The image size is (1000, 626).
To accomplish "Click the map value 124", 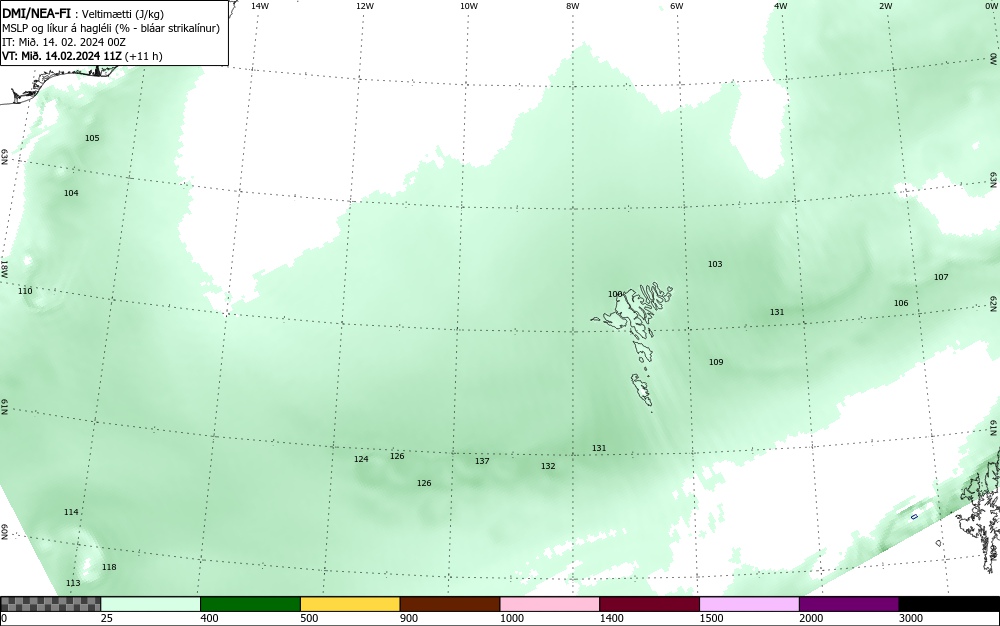I will [362, 460].
